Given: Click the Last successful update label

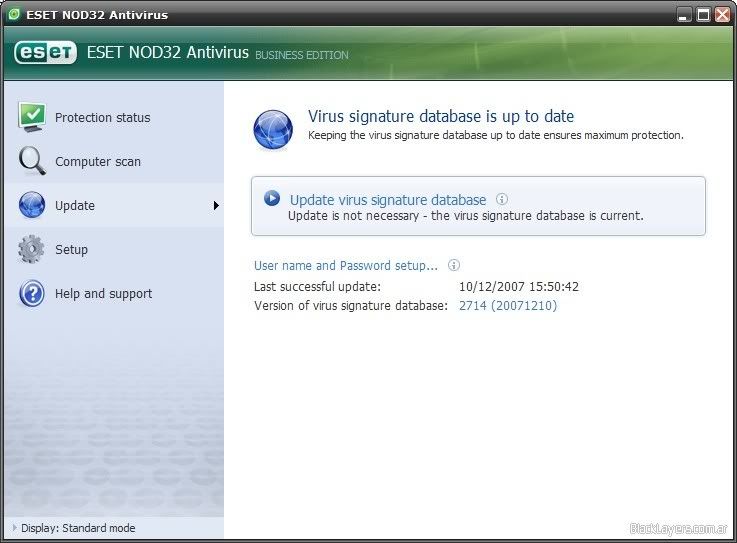Looking at the screenshot, I should click(x=317, y=287).
